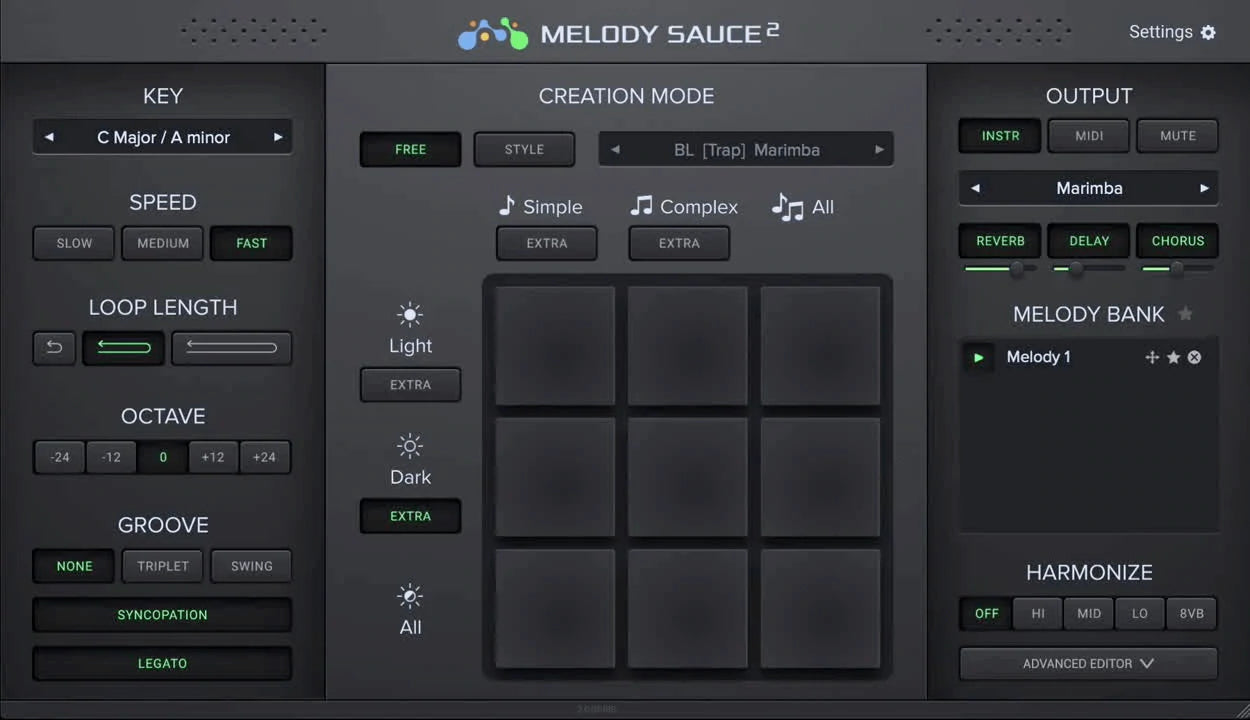This screenshot has height=720, width=1250.
Task: Delete Melody 1 with the X icon
Action: (1194, 357)
